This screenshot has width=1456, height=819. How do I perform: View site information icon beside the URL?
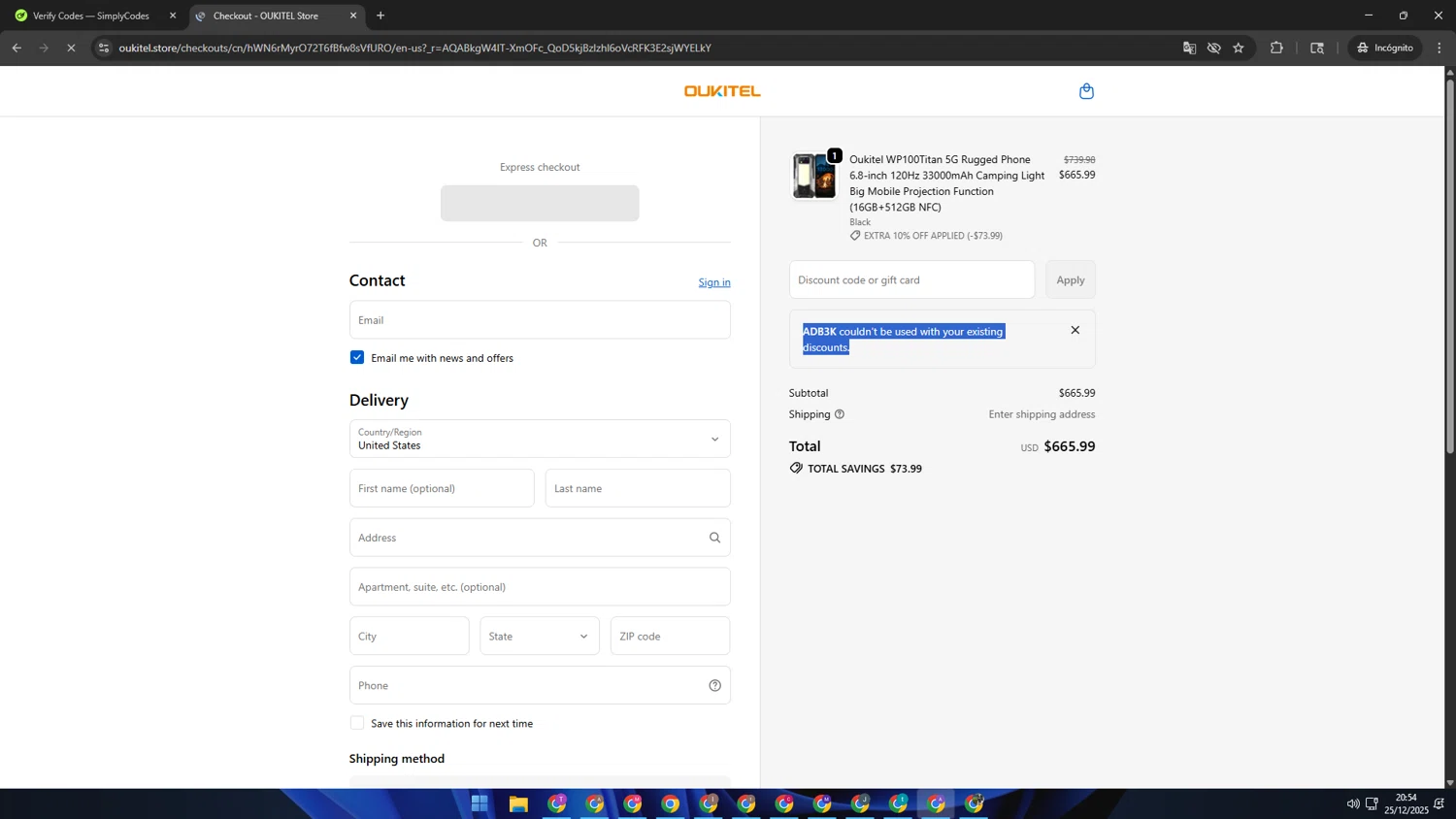point(104,48)
